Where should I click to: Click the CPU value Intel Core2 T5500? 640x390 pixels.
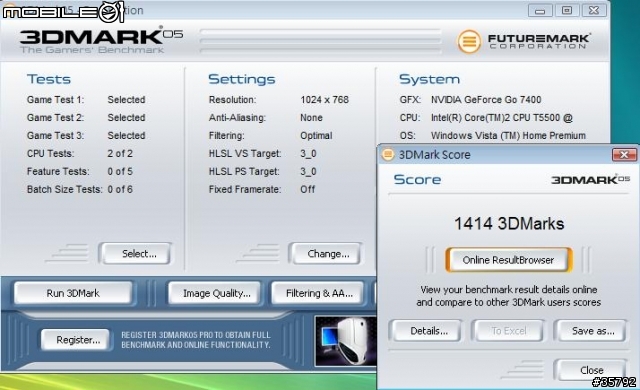point(502,117)
